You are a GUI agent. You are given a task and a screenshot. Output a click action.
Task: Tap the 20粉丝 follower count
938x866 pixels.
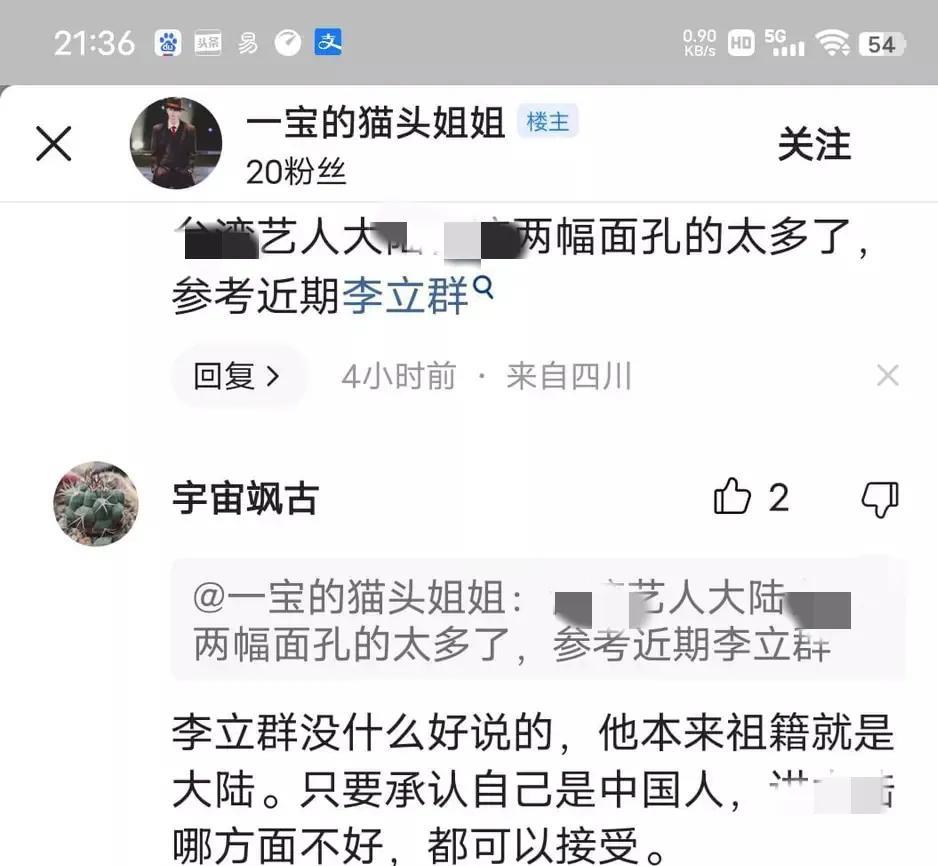pos(296,172)
